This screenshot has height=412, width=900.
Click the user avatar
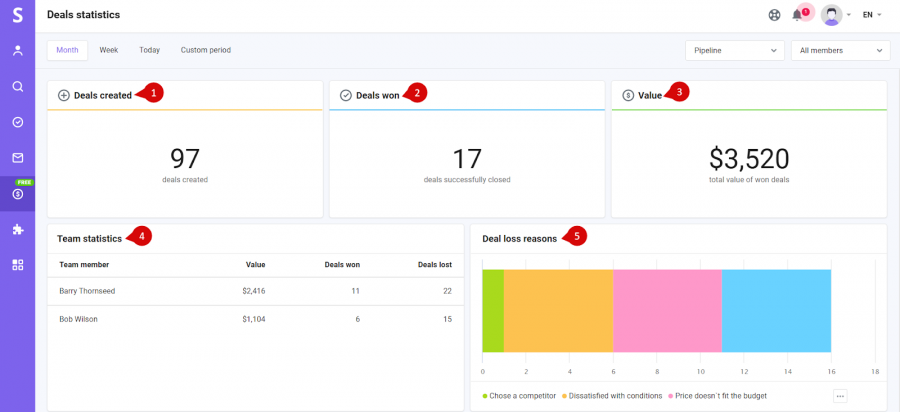831,15
